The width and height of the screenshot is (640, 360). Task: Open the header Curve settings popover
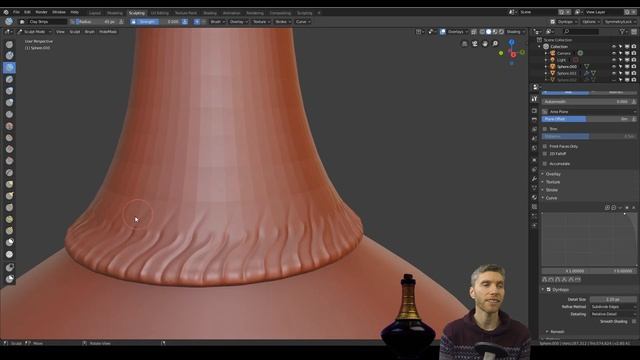pos(302,22)
